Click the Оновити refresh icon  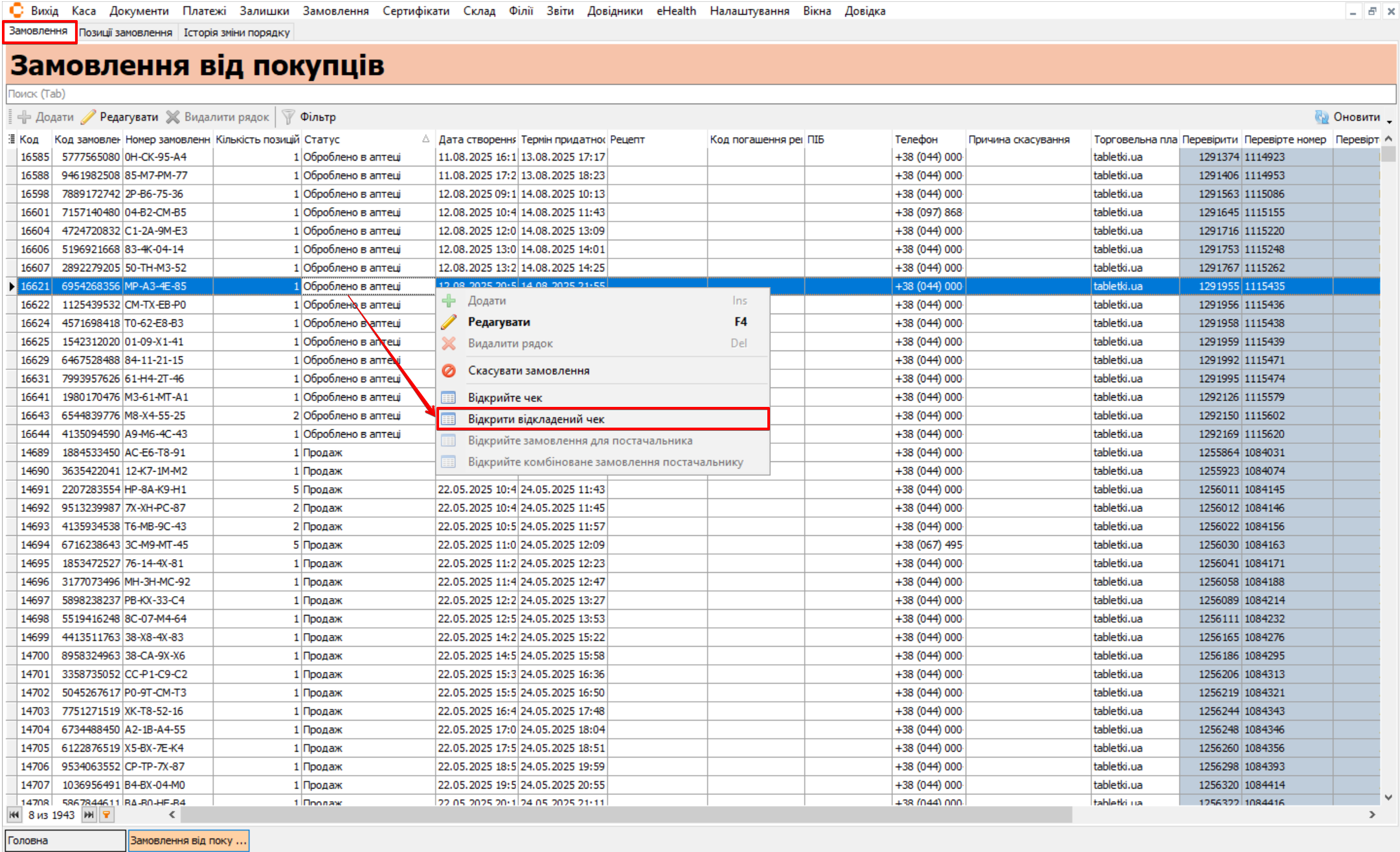coord(1322,117)
